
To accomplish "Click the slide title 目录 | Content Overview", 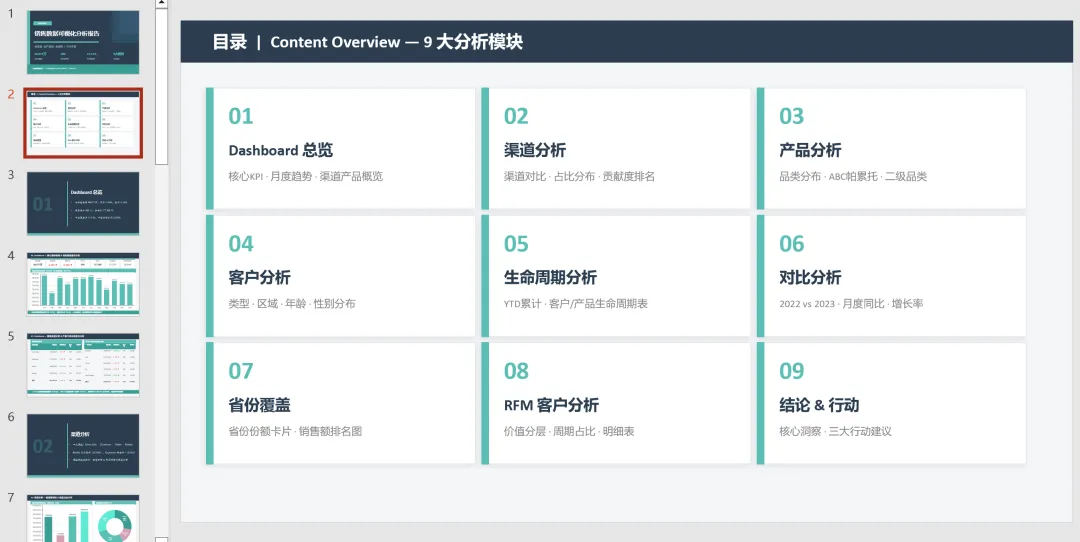I will (x=367, y=42).
